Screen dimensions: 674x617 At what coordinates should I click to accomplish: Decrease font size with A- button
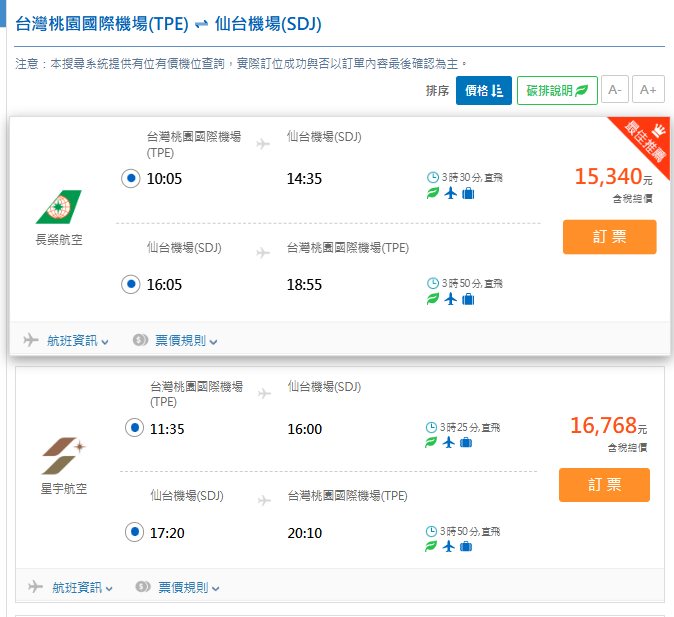pyautogui.click(x=614, y=90)
